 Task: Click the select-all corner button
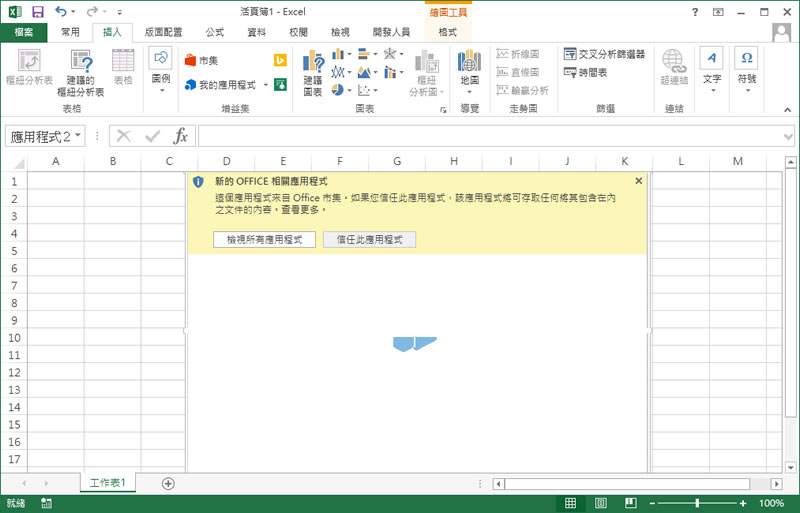coord(18,163)
